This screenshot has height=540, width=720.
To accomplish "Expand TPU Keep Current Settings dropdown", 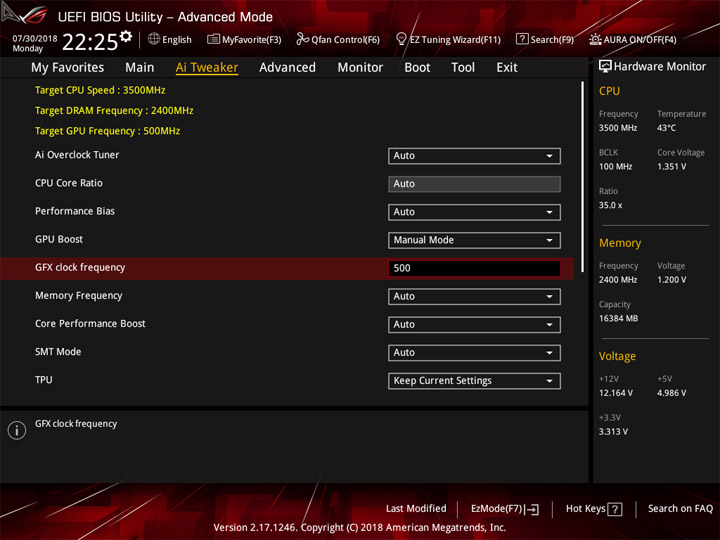I will 474,381.
